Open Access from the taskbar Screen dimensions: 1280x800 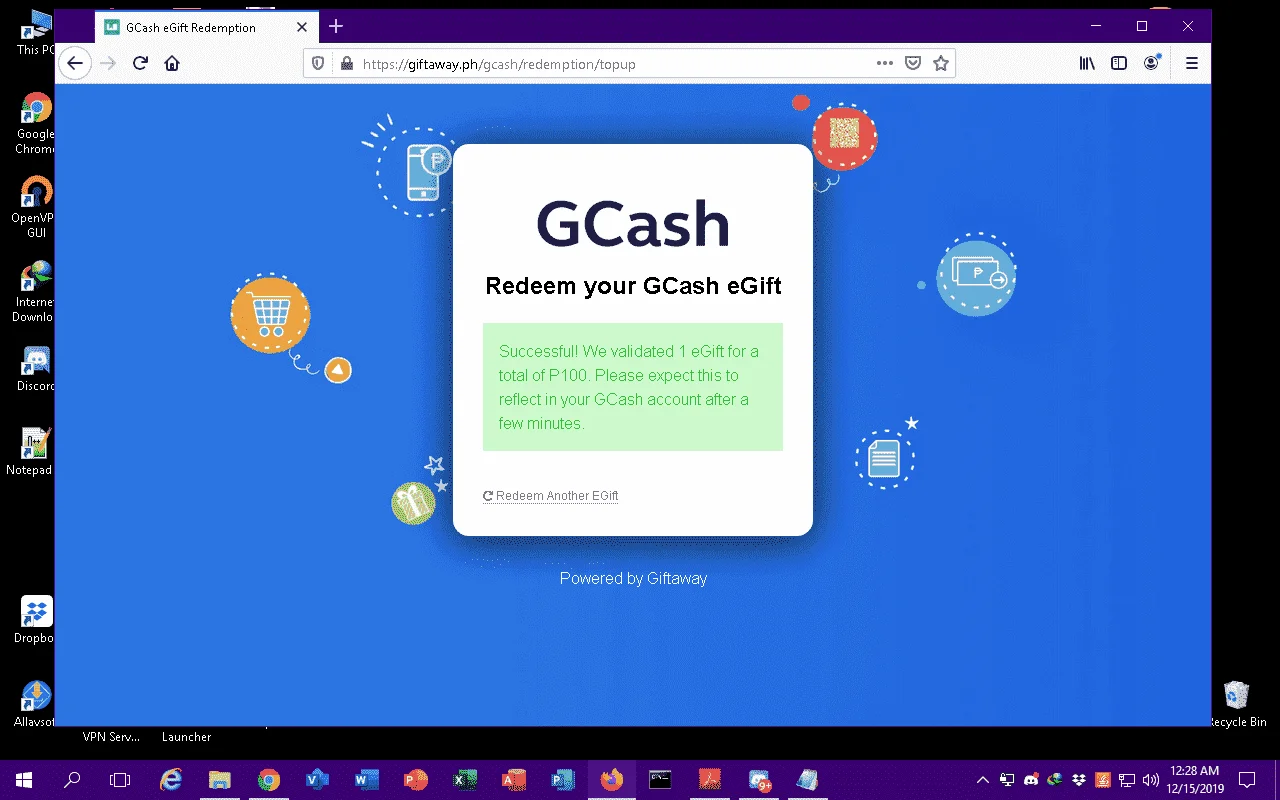pos(514,780)
